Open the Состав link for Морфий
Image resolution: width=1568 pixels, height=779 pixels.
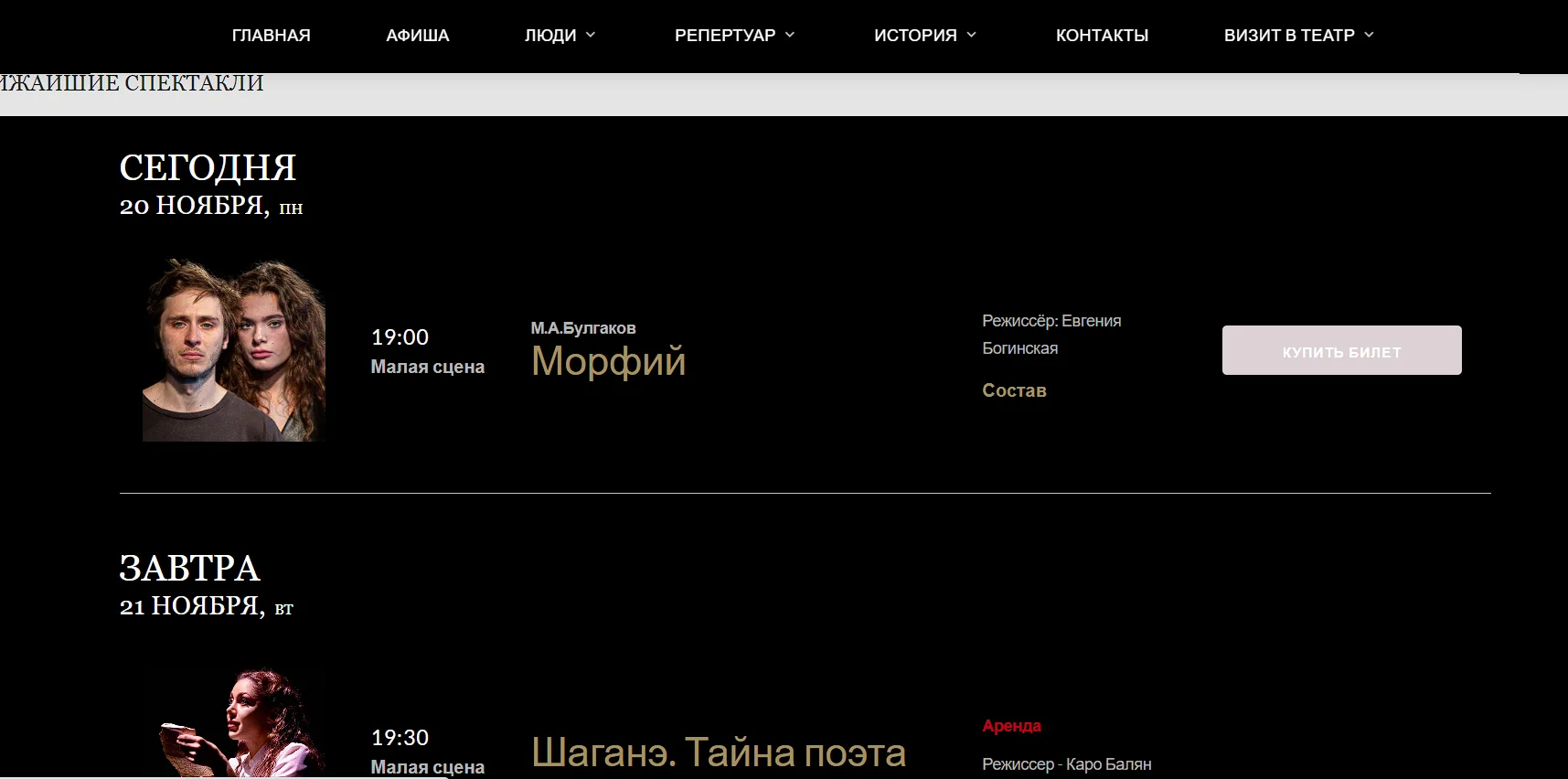(x=1014, y=390)
